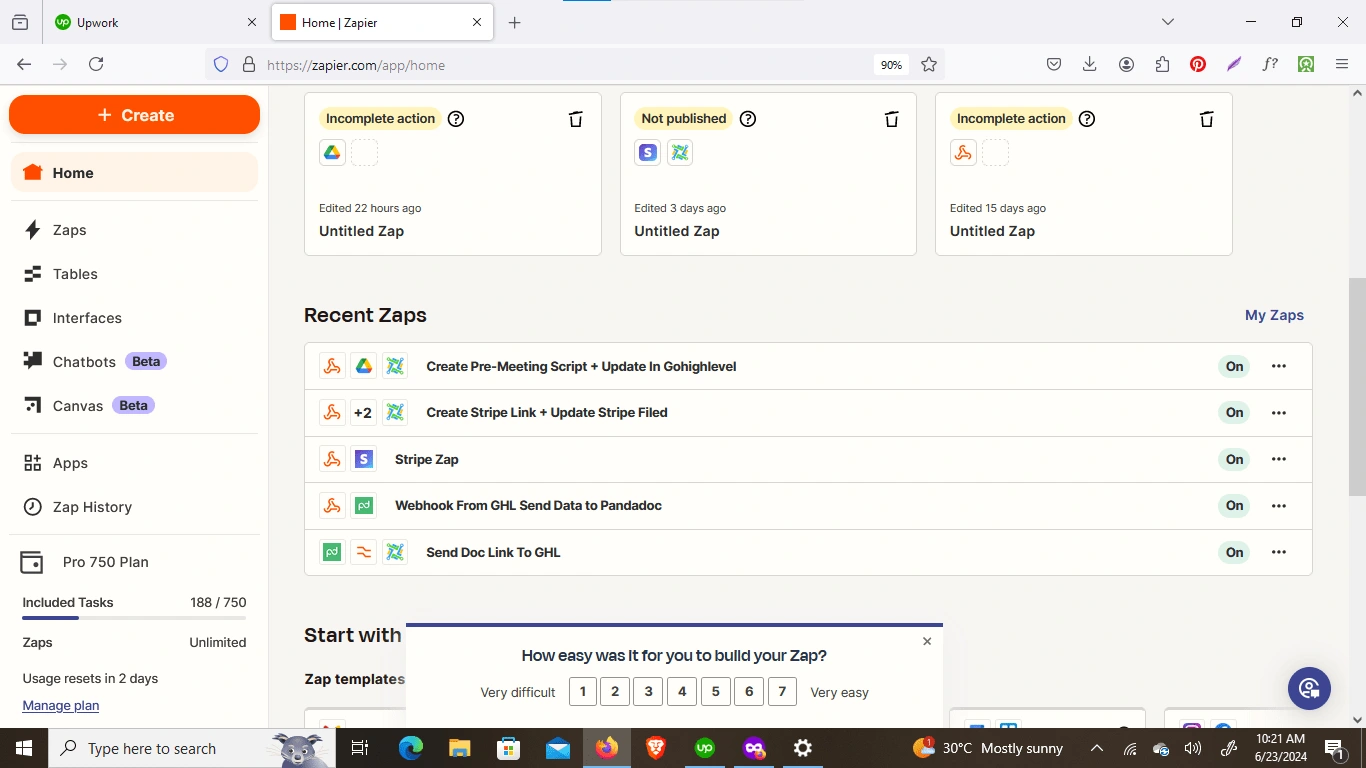Open Chatbots Beta section
Image resolution: width=1366 pixels, height=768 pixels.
click(x=134, y=361)
